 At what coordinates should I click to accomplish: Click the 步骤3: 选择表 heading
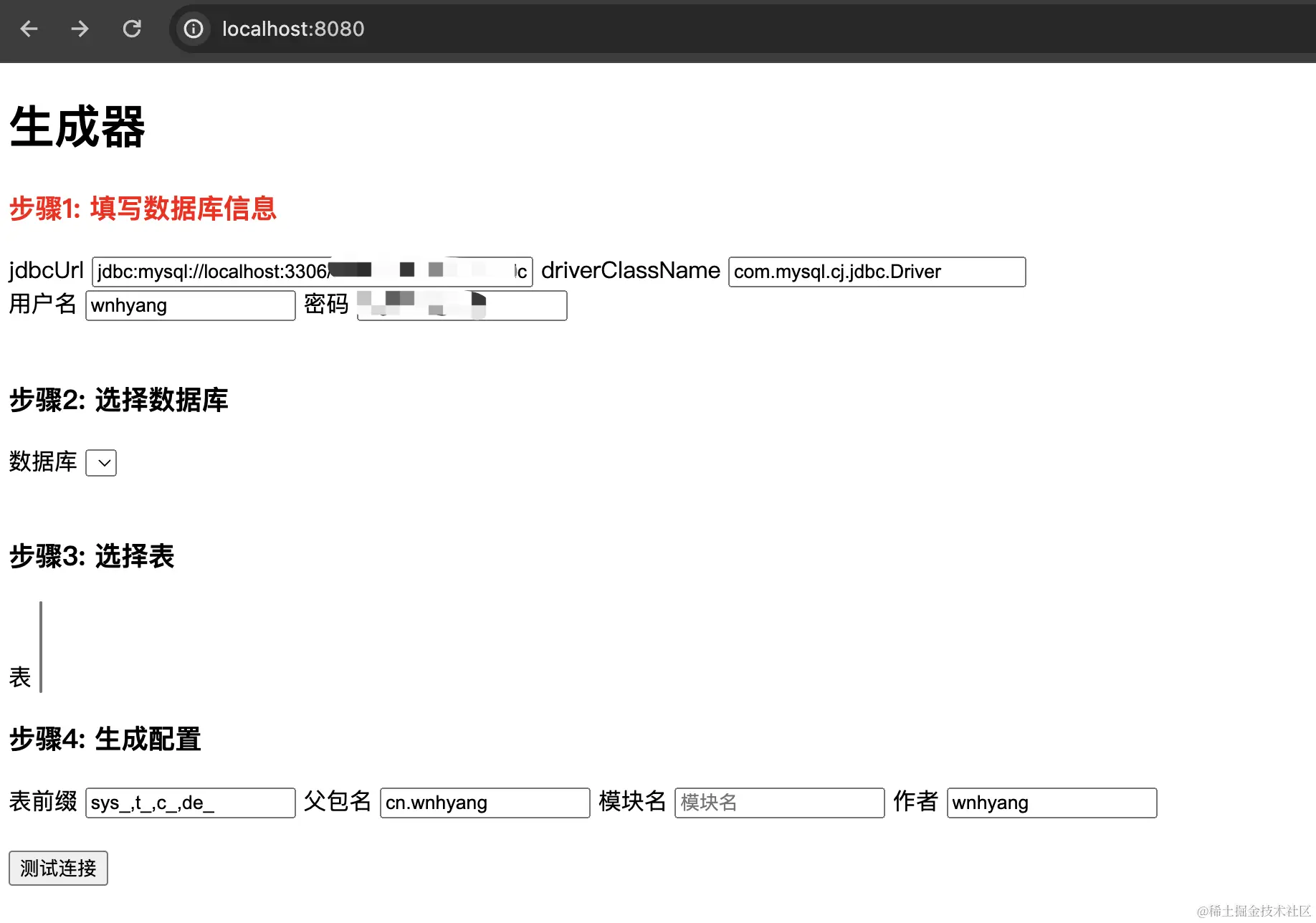coord(92,556)
